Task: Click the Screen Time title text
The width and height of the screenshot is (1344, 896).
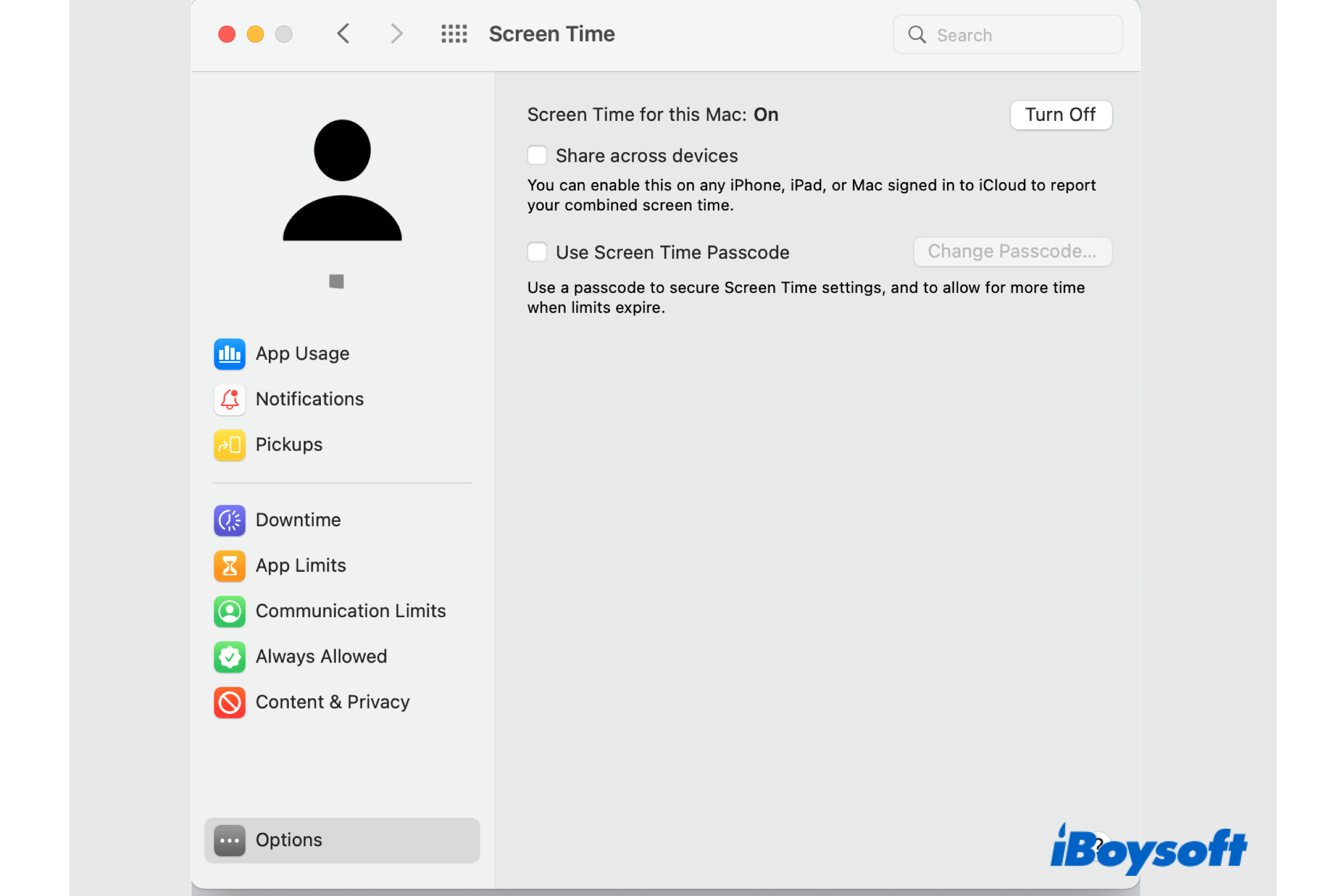Action: point(551,34)
